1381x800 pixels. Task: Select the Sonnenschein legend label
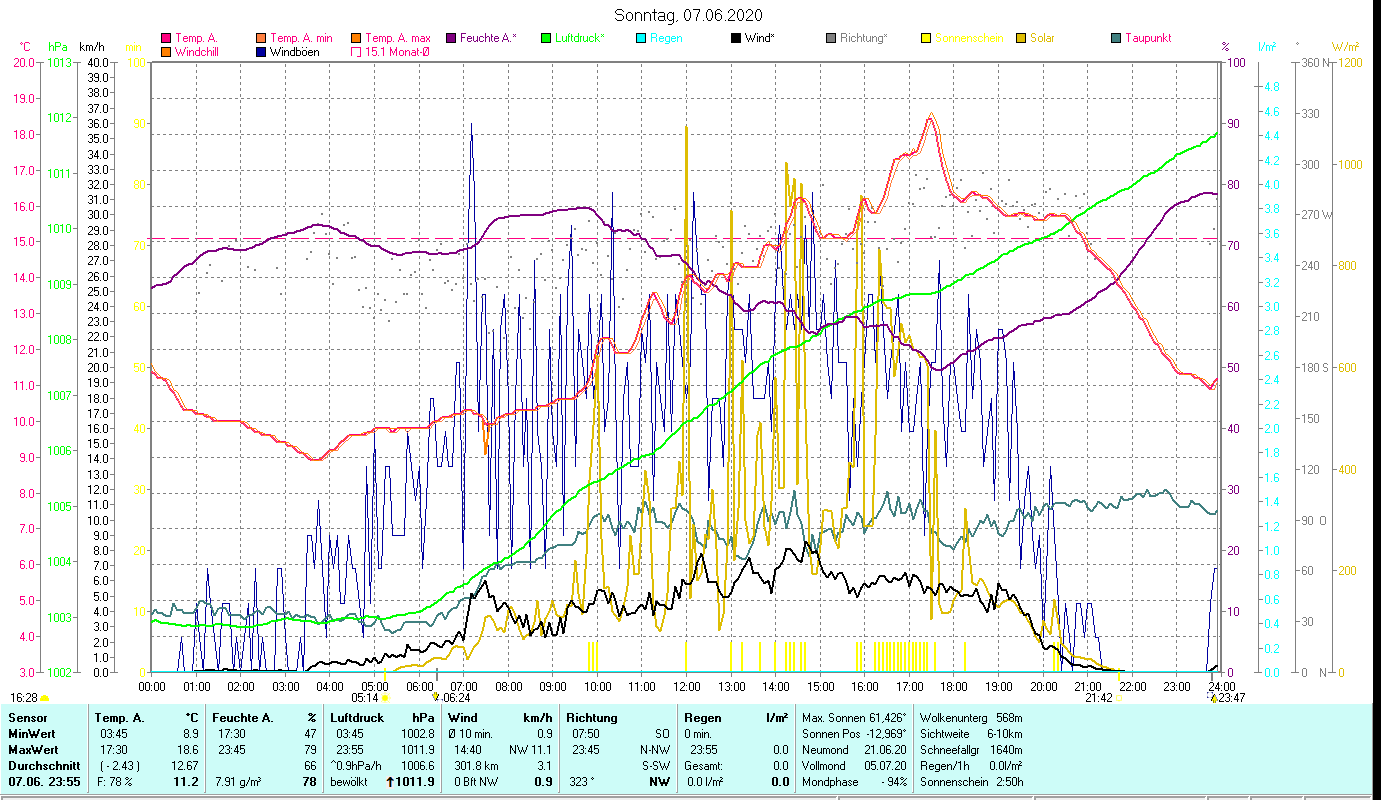[x=969, y=39]
